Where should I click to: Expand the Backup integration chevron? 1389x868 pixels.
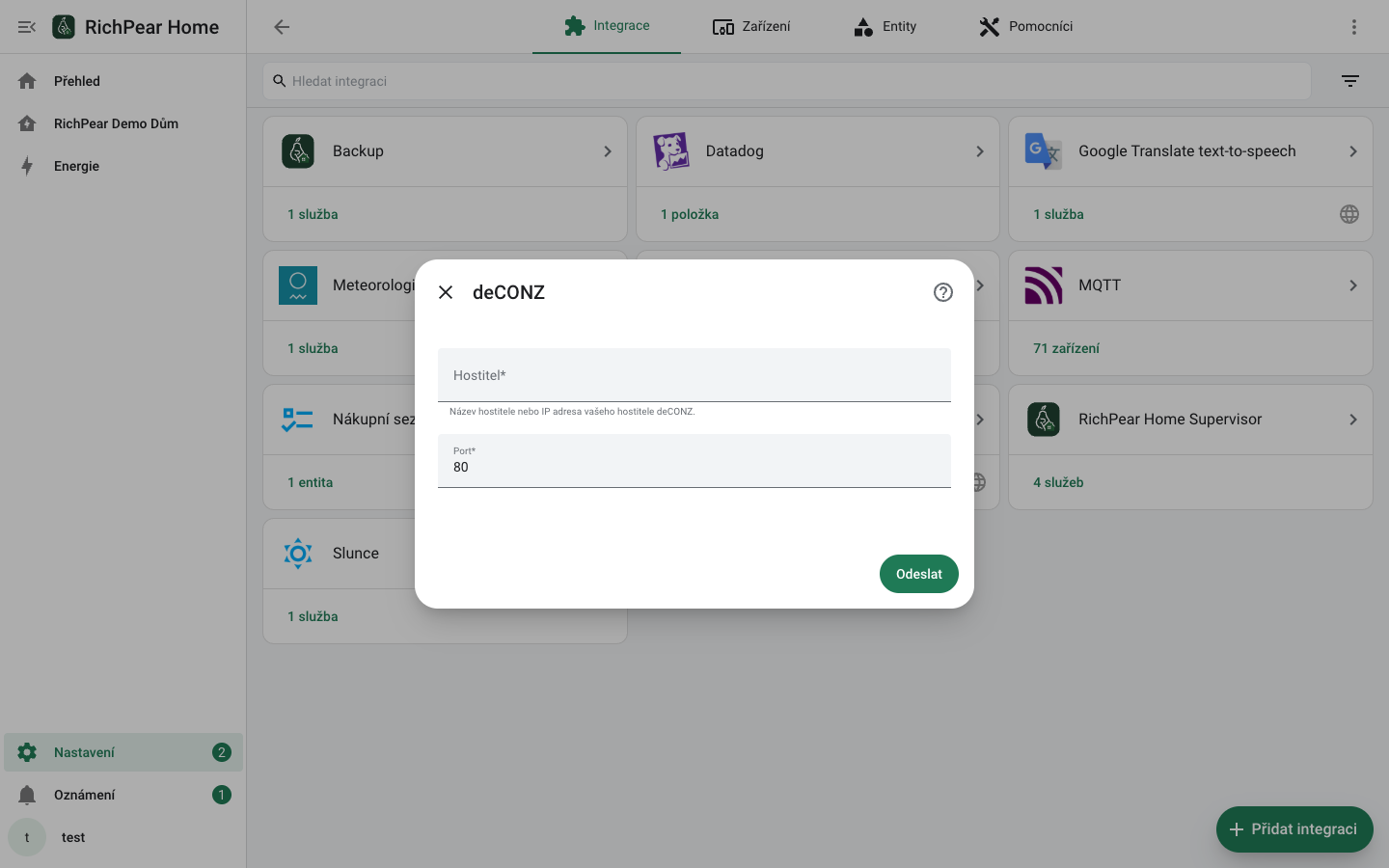click(x=608, y=151)
